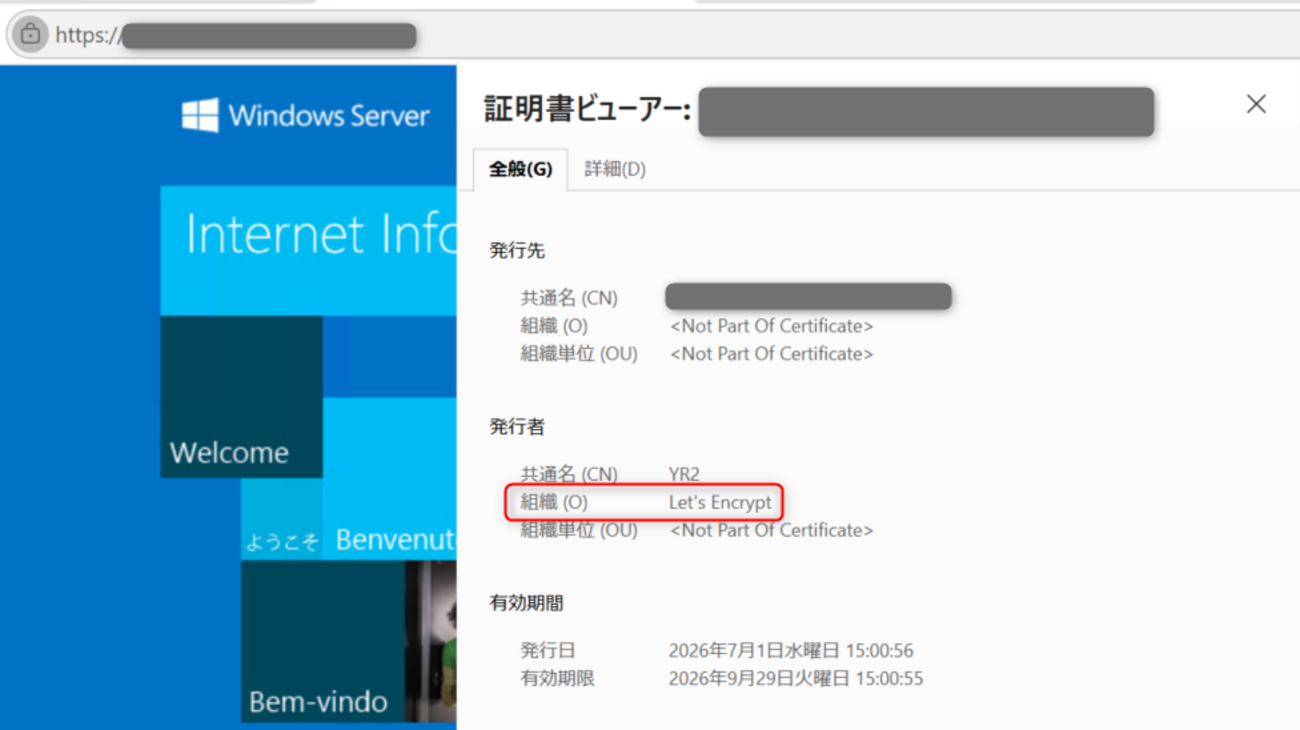Click the 発行者 section heading
The image size is (1300, 730).
coord(517,427)
